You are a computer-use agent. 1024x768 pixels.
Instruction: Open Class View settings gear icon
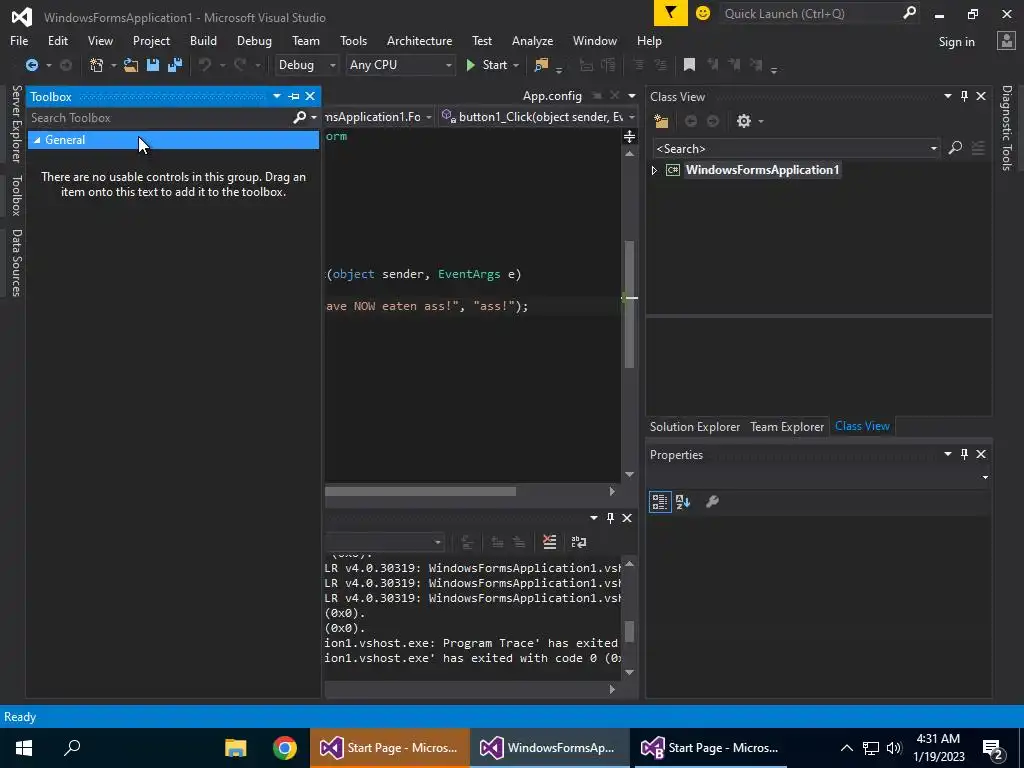pos(743,121)
